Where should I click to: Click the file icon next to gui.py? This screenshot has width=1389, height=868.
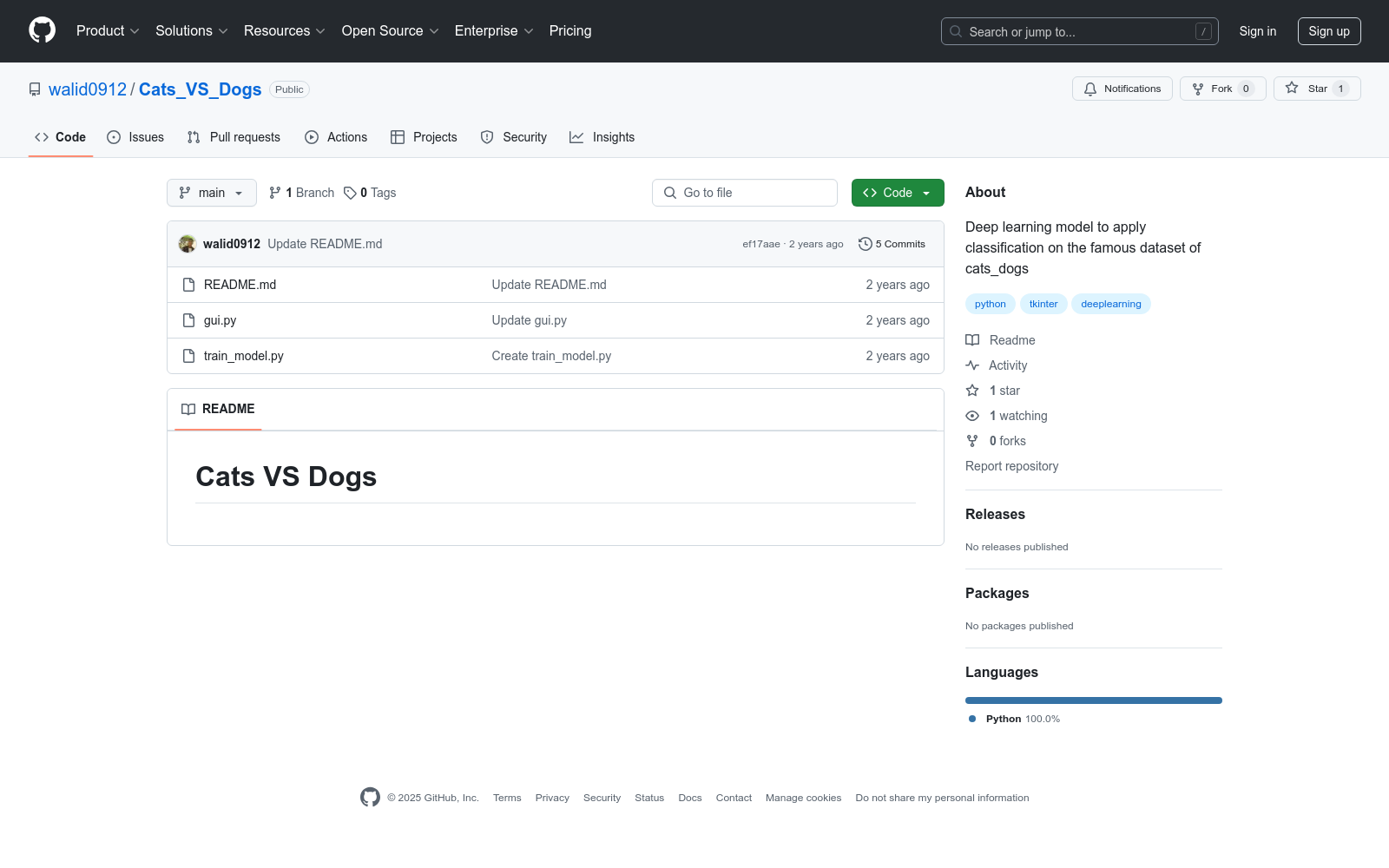188,320
